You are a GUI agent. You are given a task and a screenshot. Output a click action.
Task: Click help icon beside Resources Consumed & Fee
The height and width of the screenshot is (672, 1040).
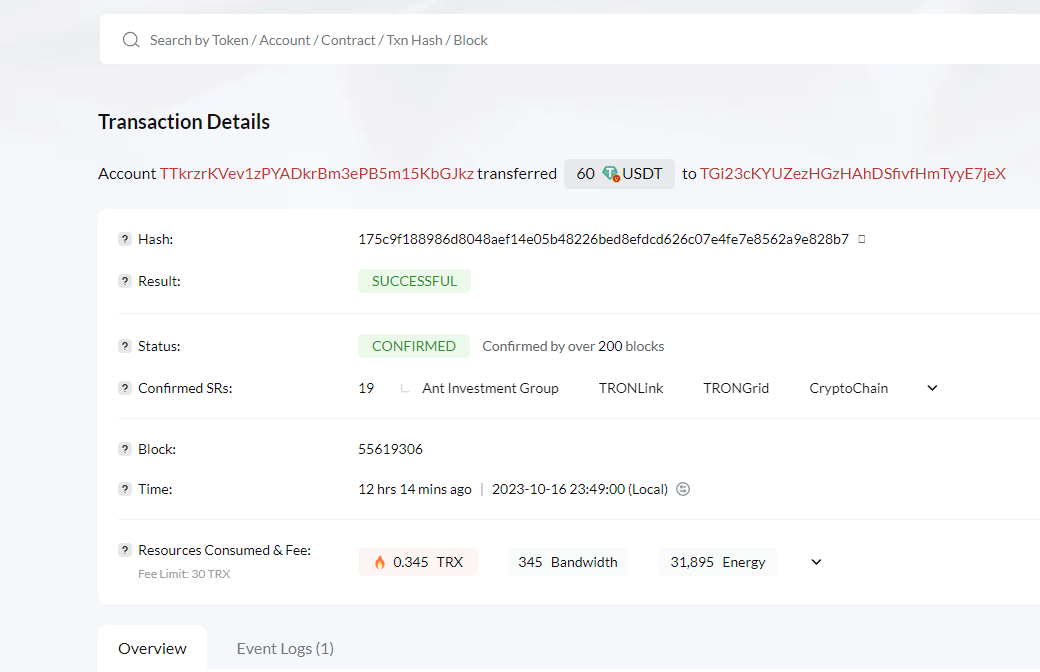point(125,550)
